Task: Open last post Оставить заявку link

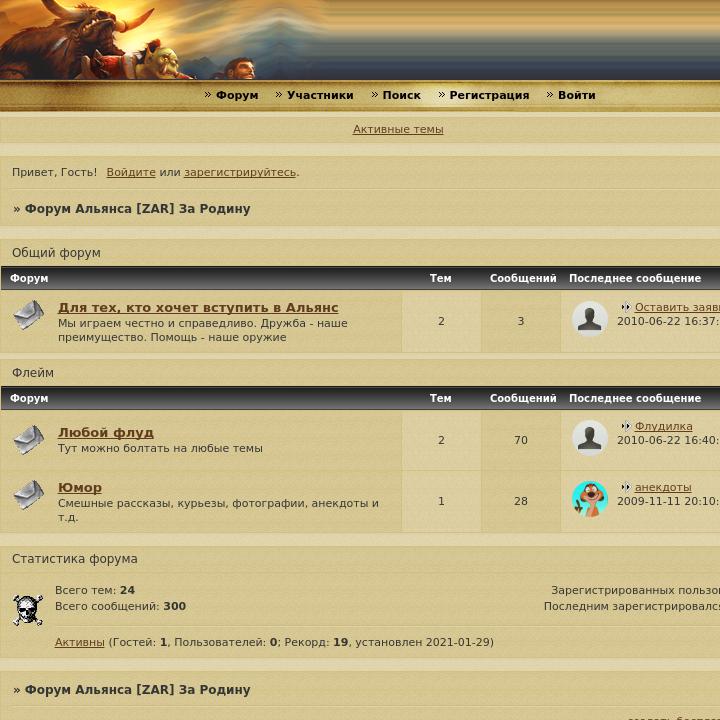Action: pos(677,307)
